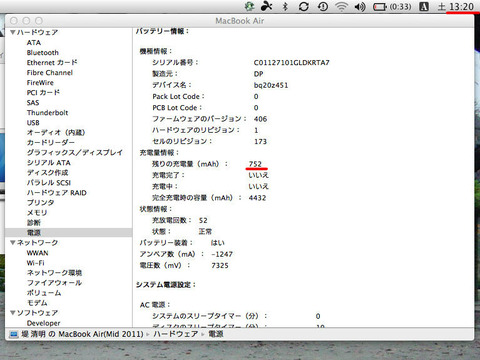This screenshot has height=360, width=480.
Task: Click the cell revision value 173
Action: point(260,142)
